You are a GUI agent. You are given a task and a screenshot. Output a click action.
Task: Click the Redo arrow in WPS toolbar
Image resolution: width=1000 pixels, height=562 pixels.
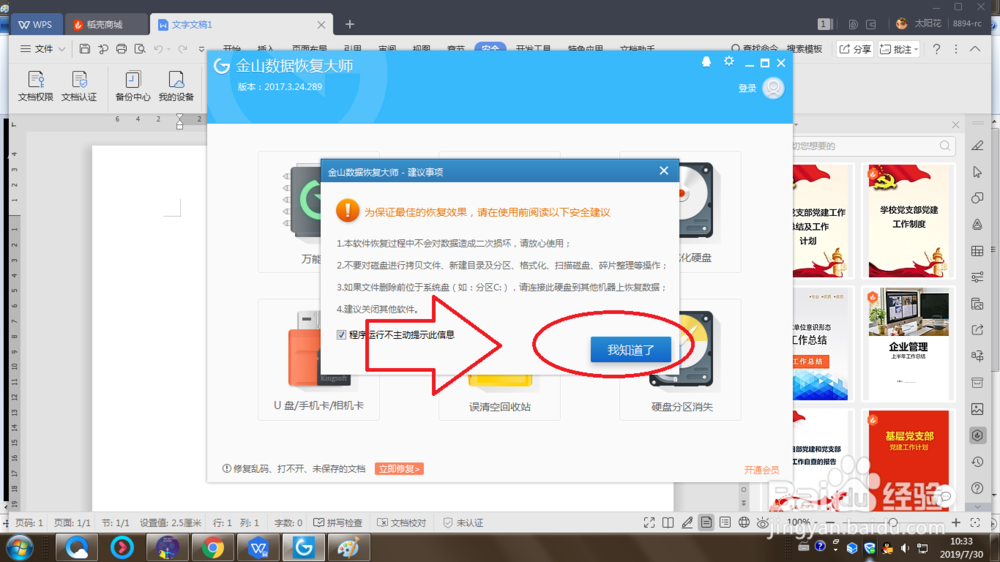pyautogui.click(x=182, y=48)
